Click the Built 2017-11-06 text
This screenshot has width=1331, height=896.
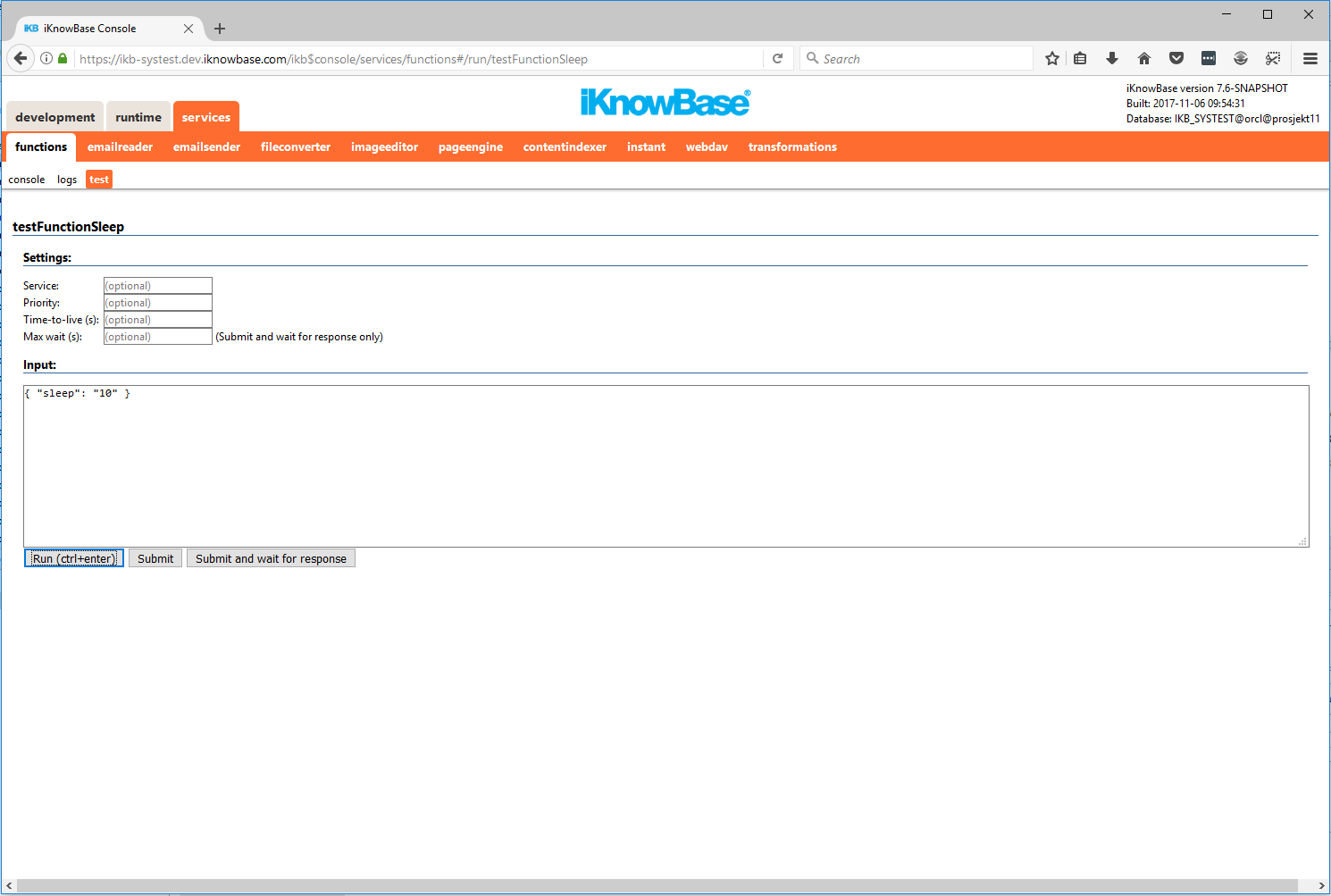click(1185, 104)
